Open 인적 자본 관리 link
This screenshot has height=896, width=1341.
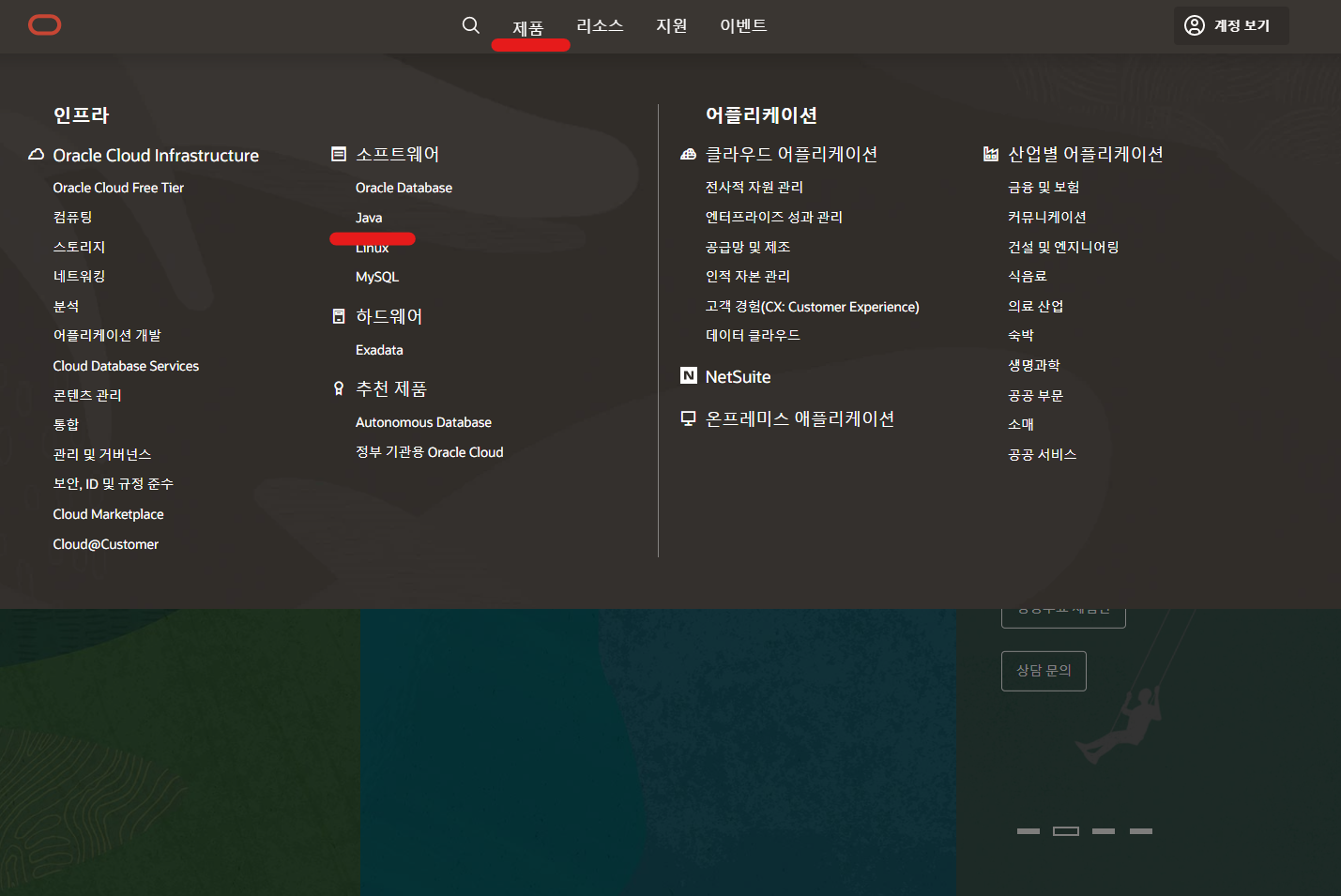748,277
